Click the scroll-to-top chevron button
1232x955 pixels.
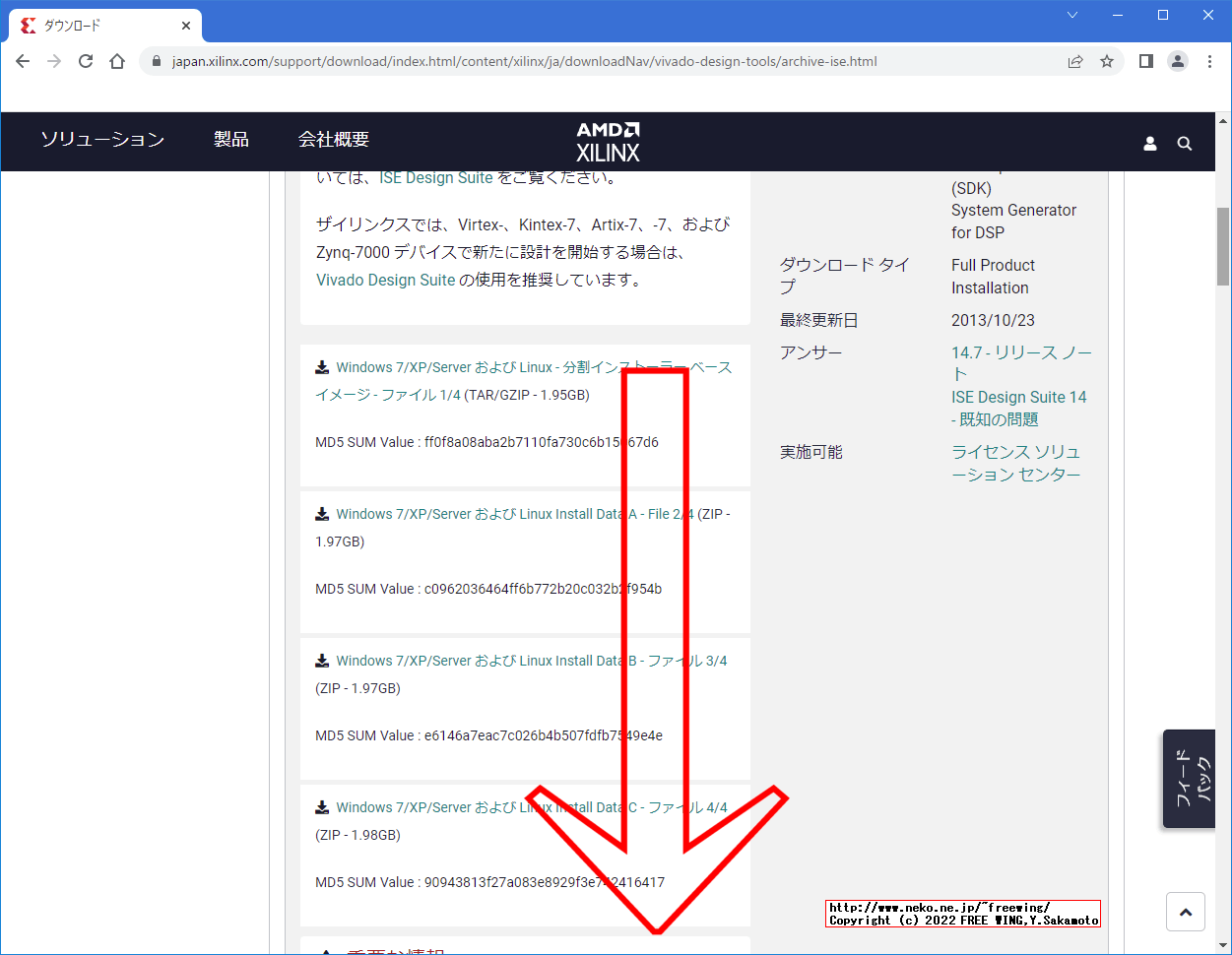pyautogui.click(x=1186, y=912)
